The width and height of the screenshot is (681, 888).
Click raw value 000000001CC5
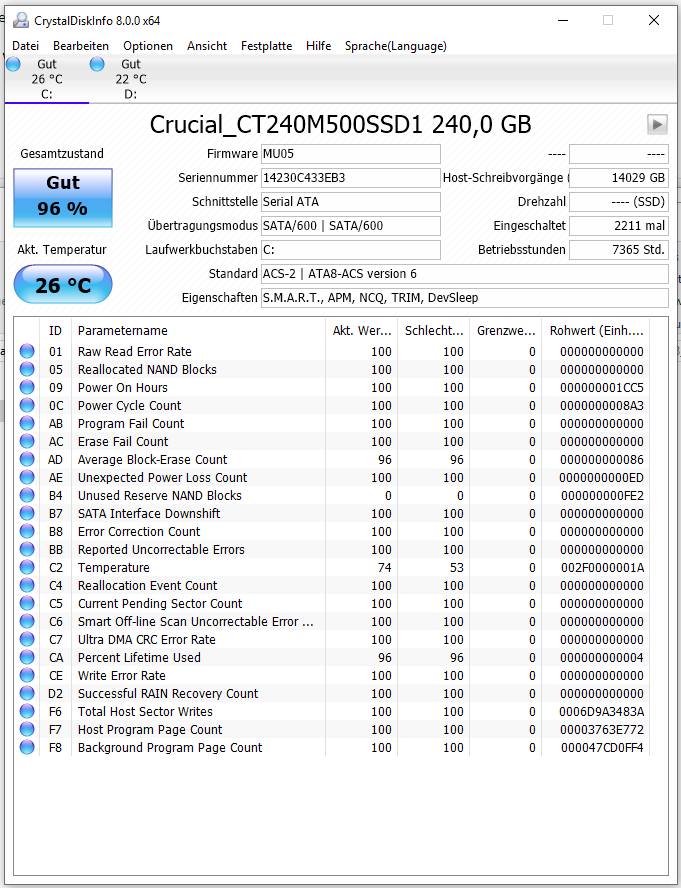tap(602, 387)
